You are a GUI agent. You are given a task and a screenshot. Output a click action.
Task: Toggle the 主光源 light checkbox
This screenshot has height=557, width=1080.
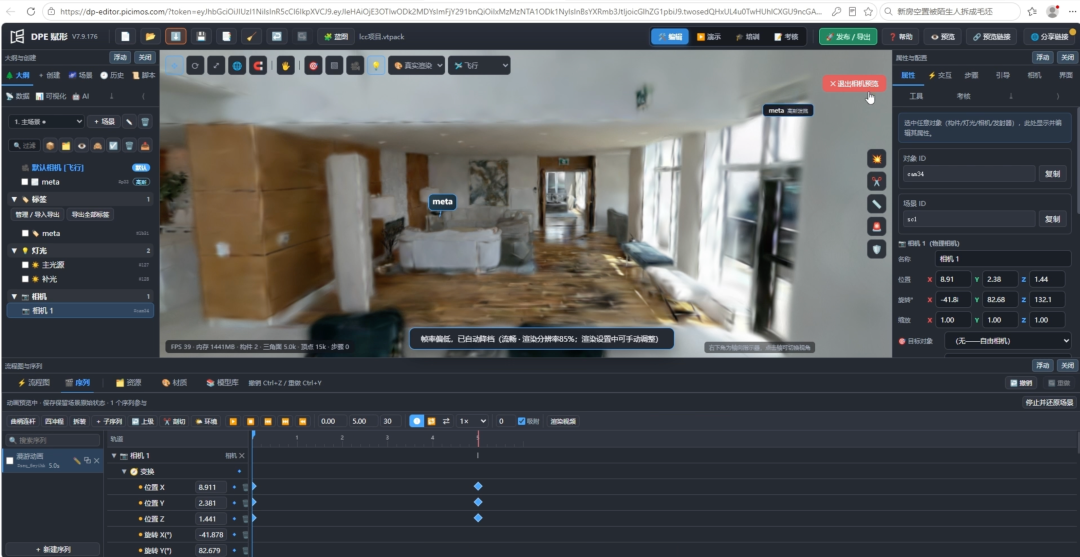tap(25, 264)
